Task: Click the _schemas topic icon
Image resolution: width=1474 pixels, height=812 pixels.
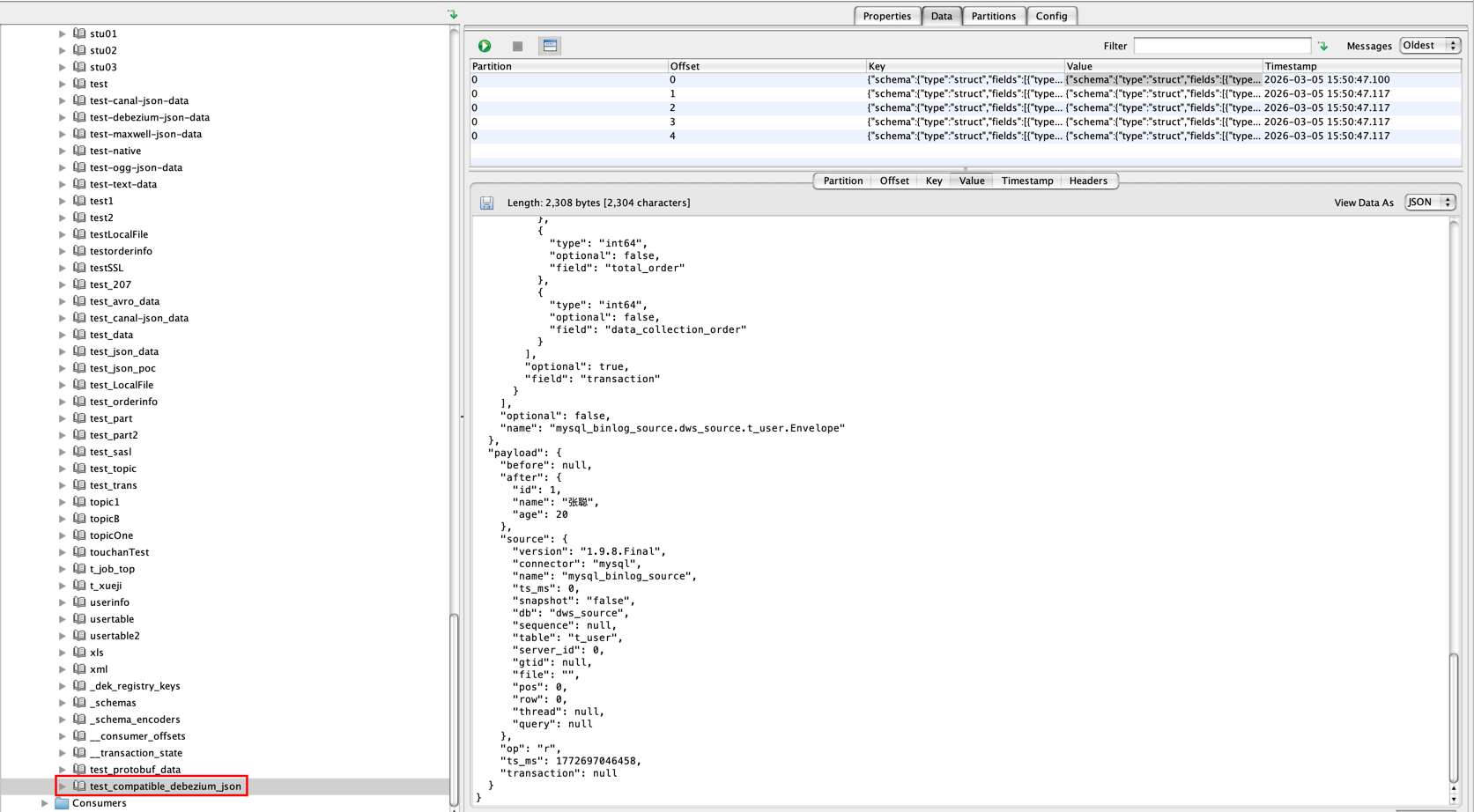Action: [79, 703]
